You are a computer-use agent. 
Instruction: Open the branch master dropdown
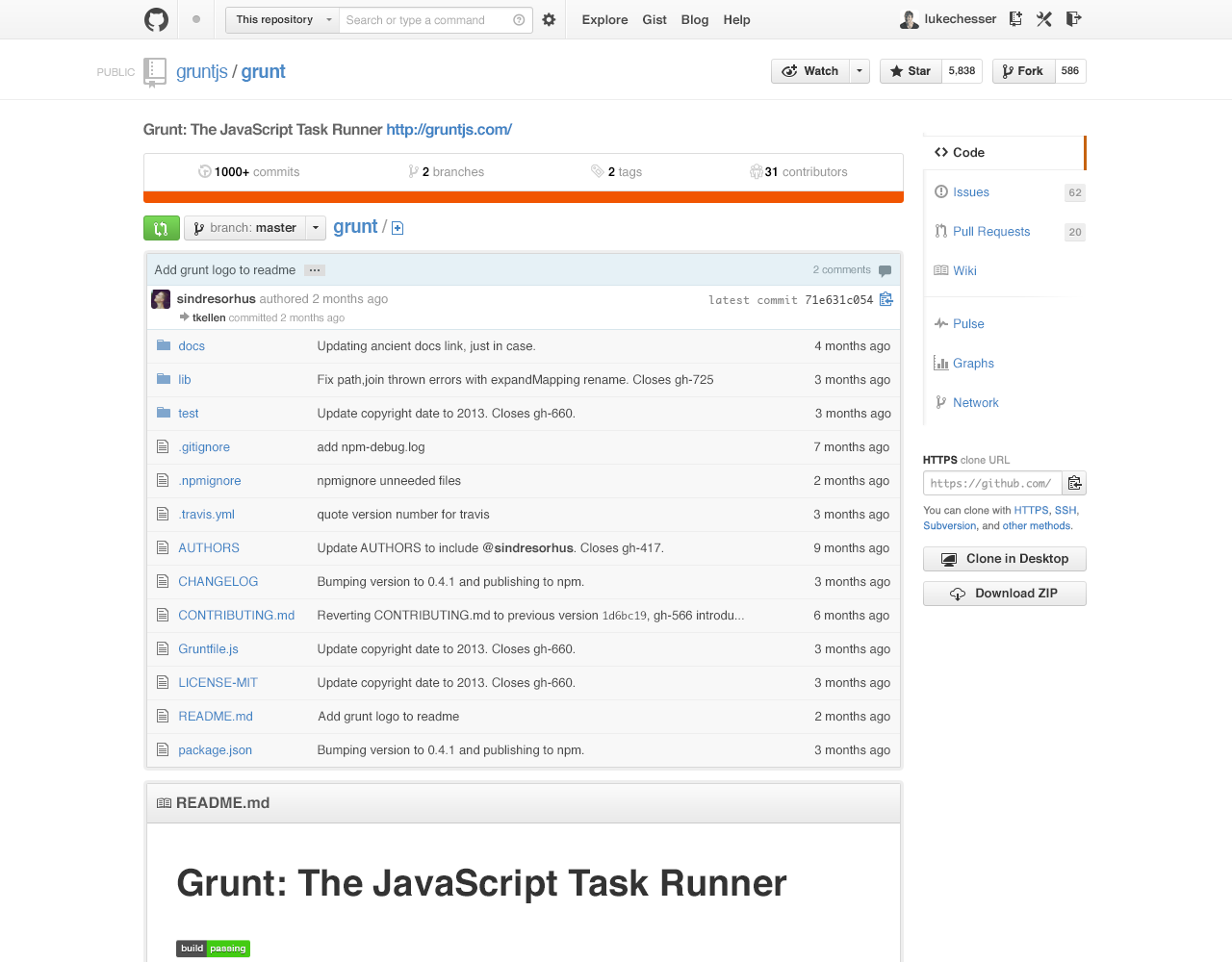[255, 228]
